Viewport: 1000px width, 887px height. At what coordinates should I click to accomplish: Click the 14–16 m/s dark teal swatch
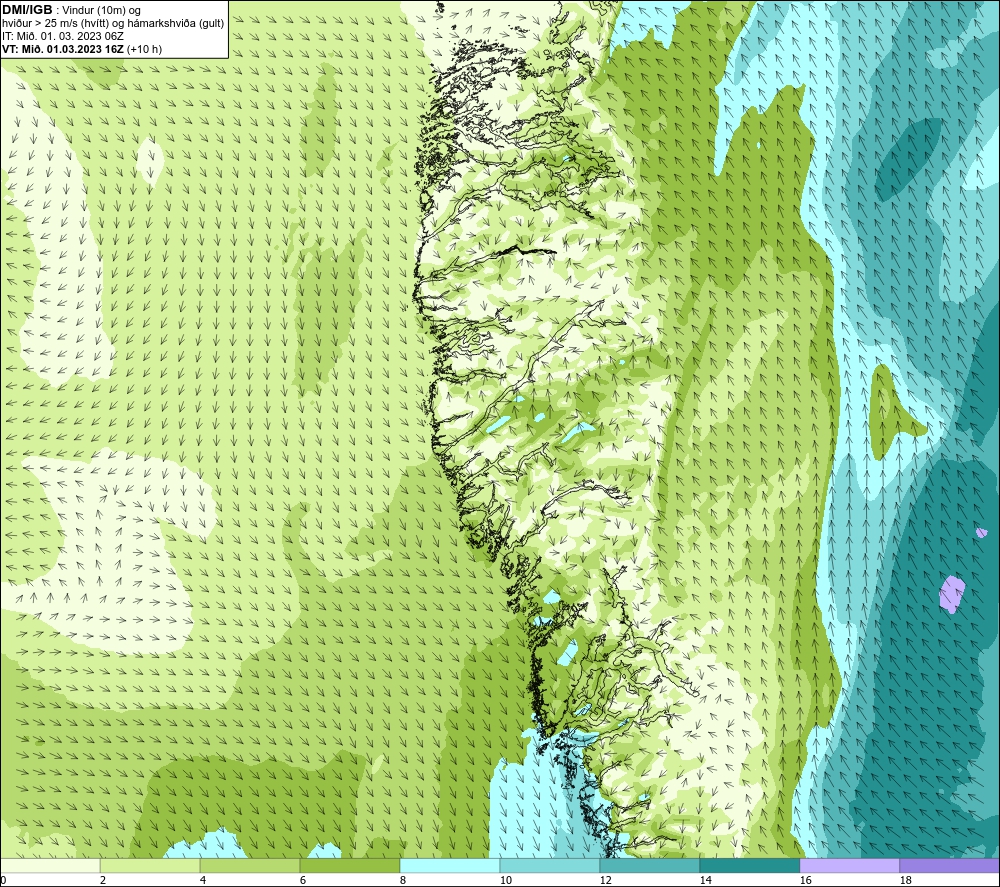tap(749, 866)
